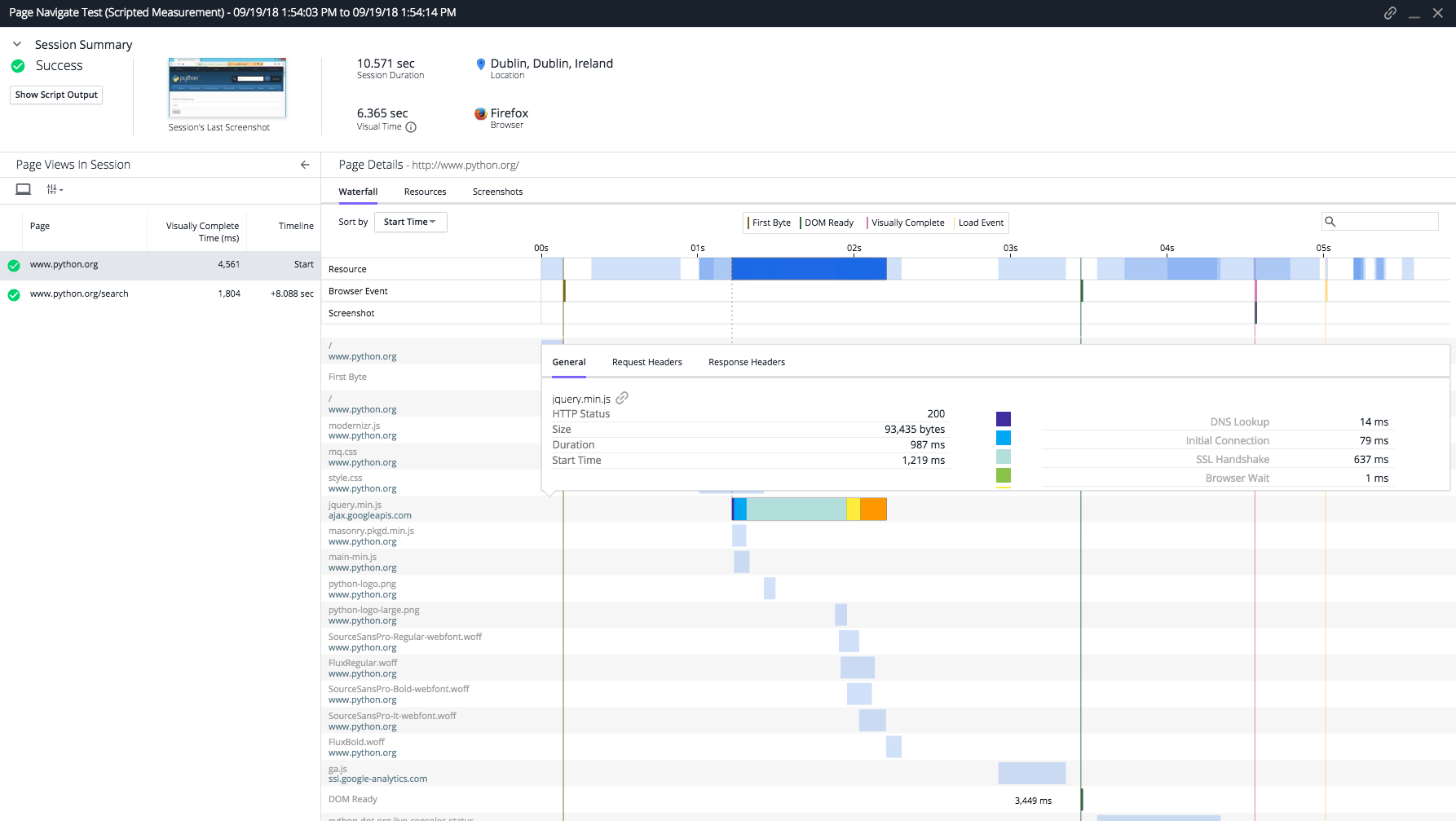Click the Page column header
The width and height of the screenshot is (1456, 821).
pos(40,226)
